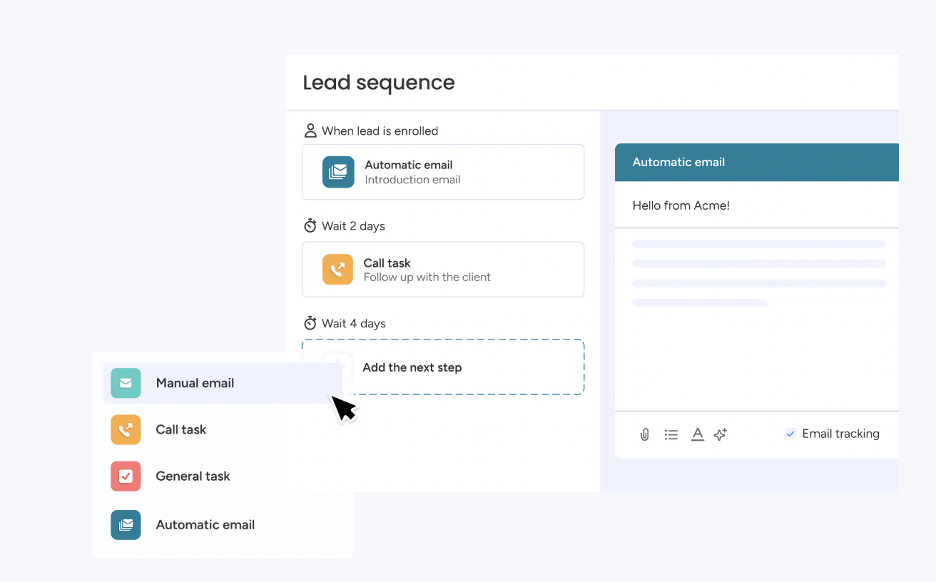Select the phone icon on the Call task step
This screenshot has width=936, height=582.
tap(337, 269)
